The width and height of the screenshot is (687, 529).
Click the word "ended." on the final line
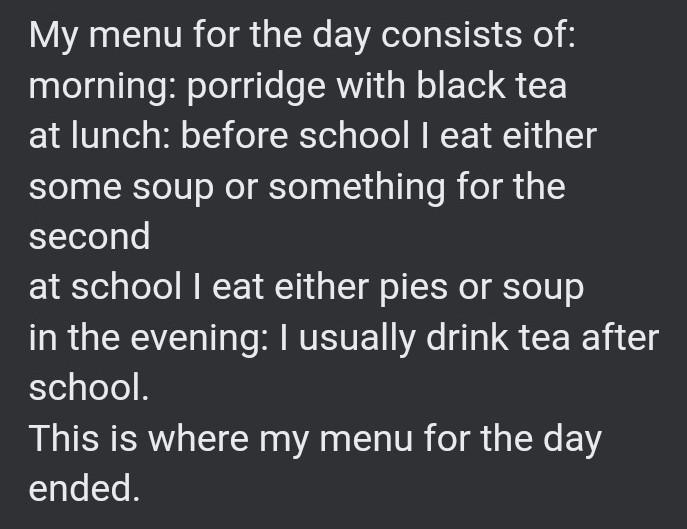(84, 488)
